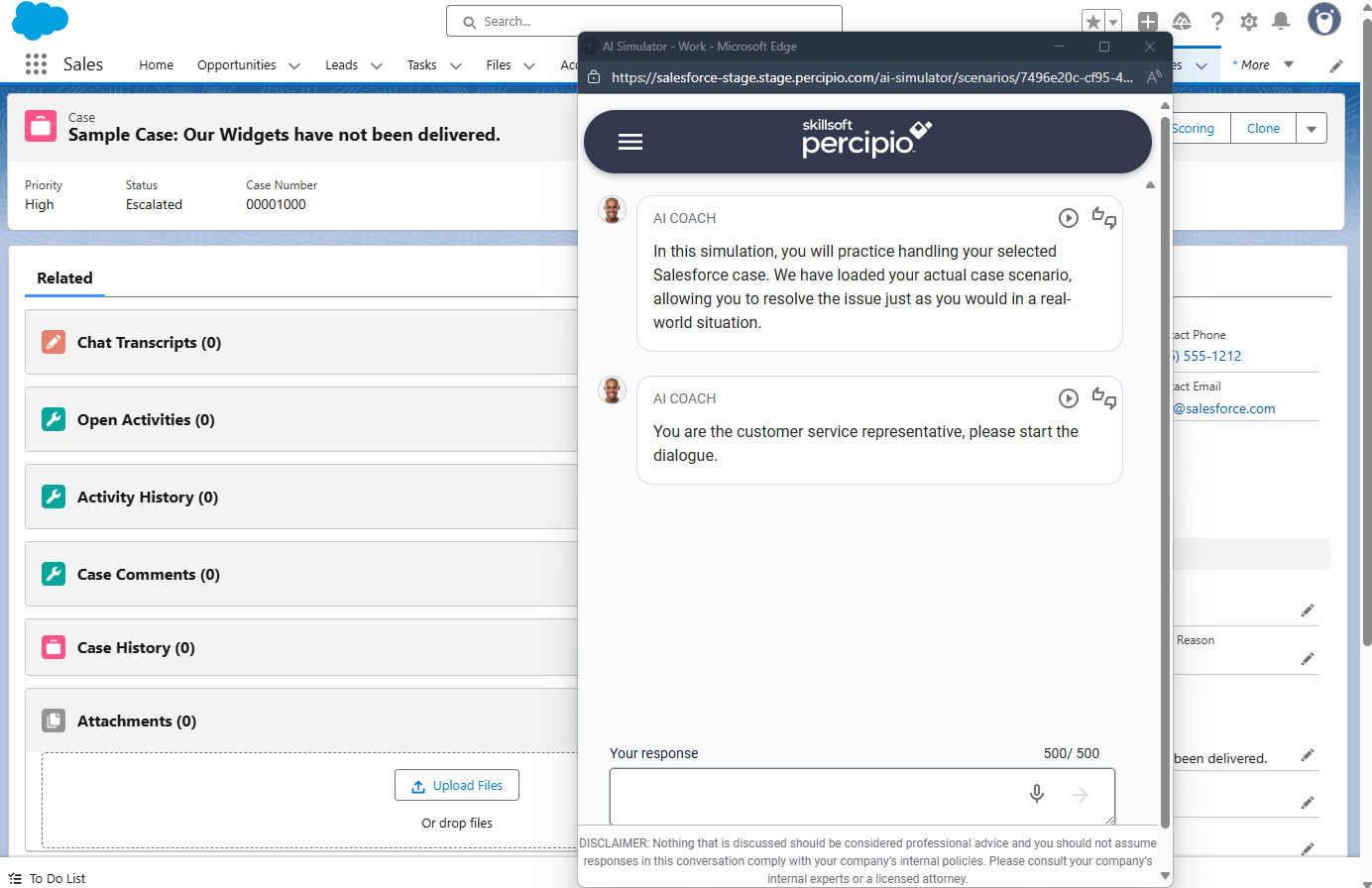Open the App Launcher grid icon
Image resolution: width=1372 pixels, height=888 pixels.
36,63
